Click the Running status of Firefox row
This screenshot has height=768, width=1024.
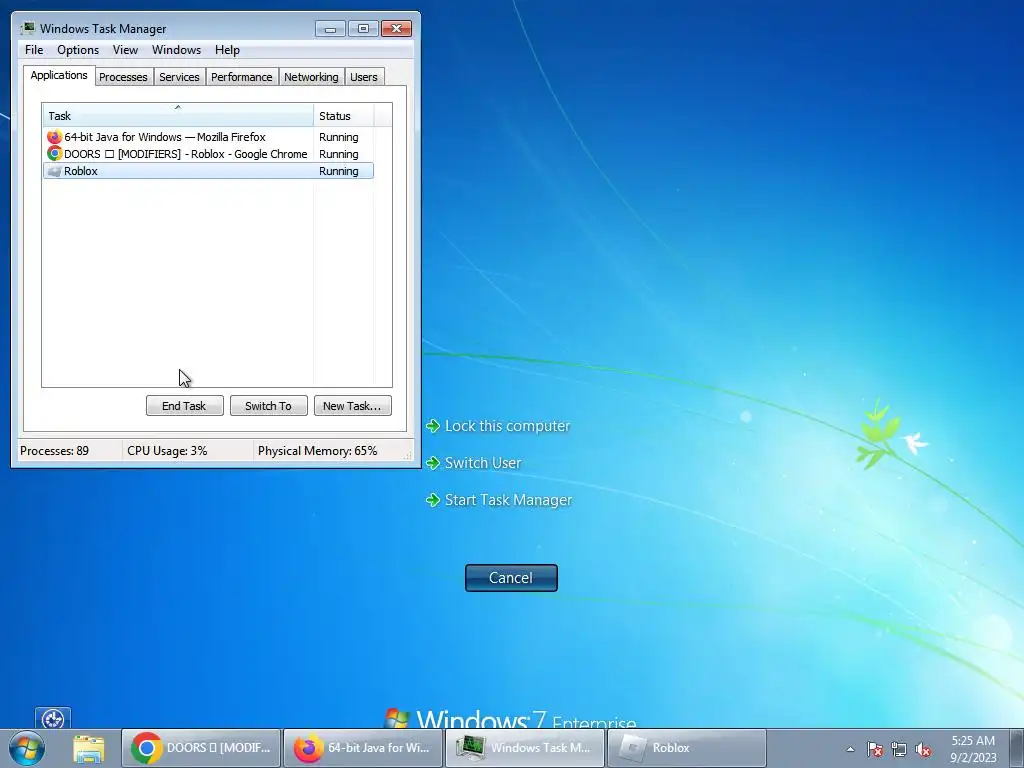coord(338,137)
